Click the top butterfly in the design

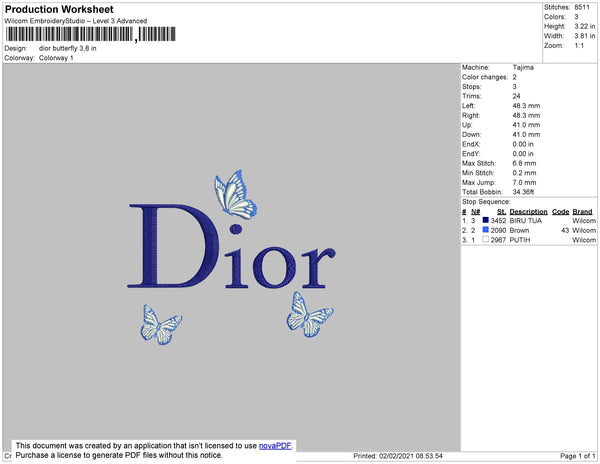click(235, 194)
